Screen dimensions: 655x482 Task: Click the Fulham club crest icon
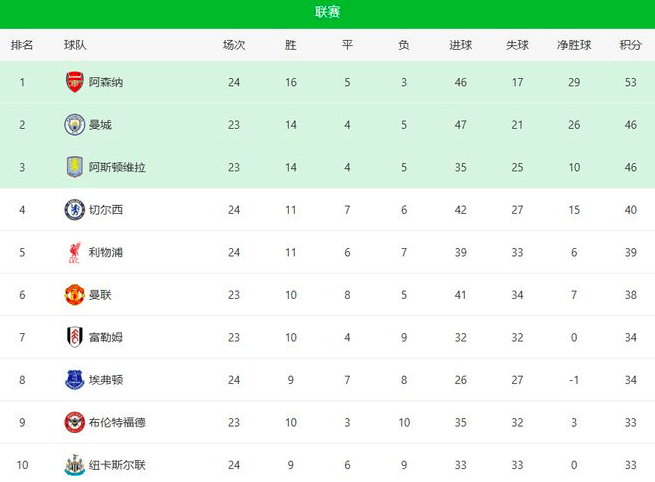pyautogui.click(x=75, y=337)
